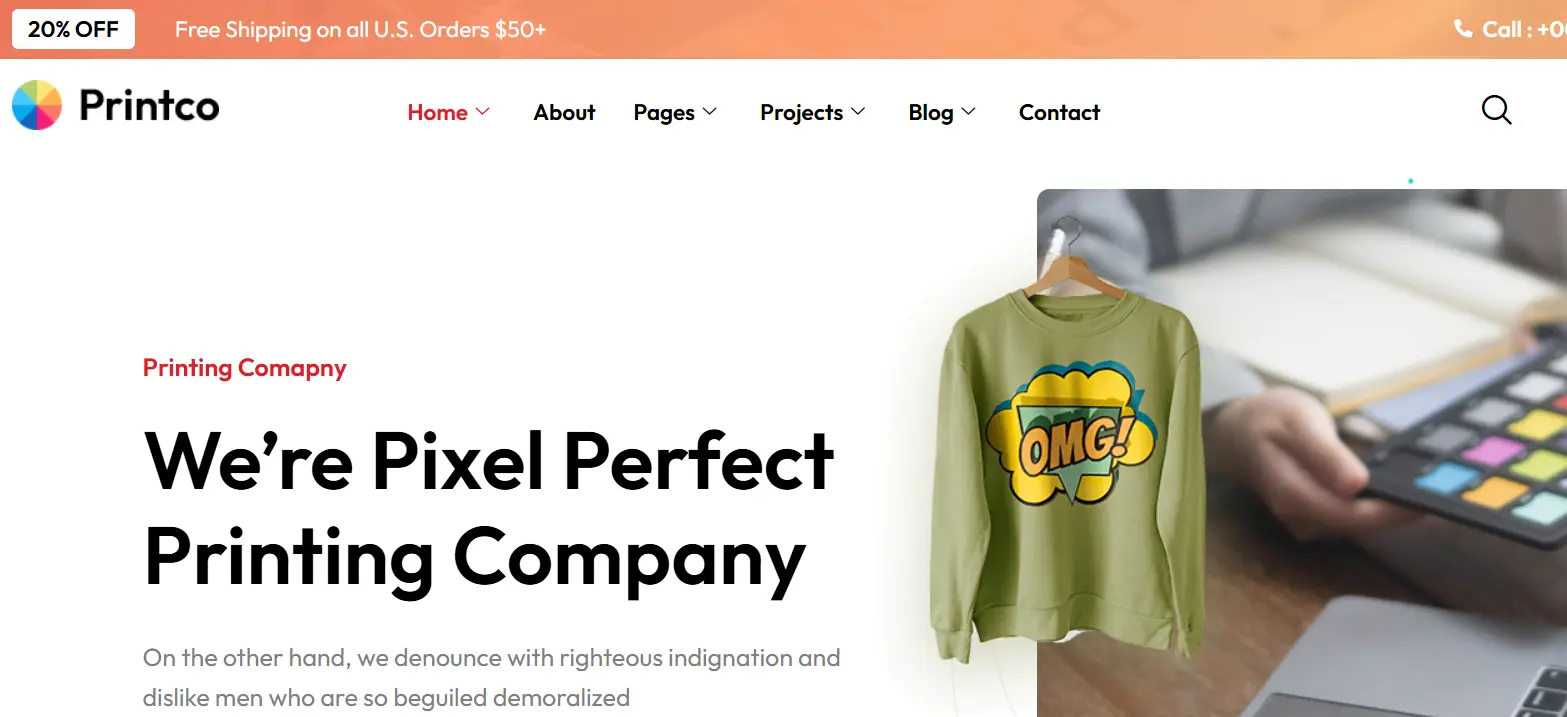Select the Home navigation item
The height and width of the screenshot is (717, 1567).
pyautogui.click(x=437, y=112)
